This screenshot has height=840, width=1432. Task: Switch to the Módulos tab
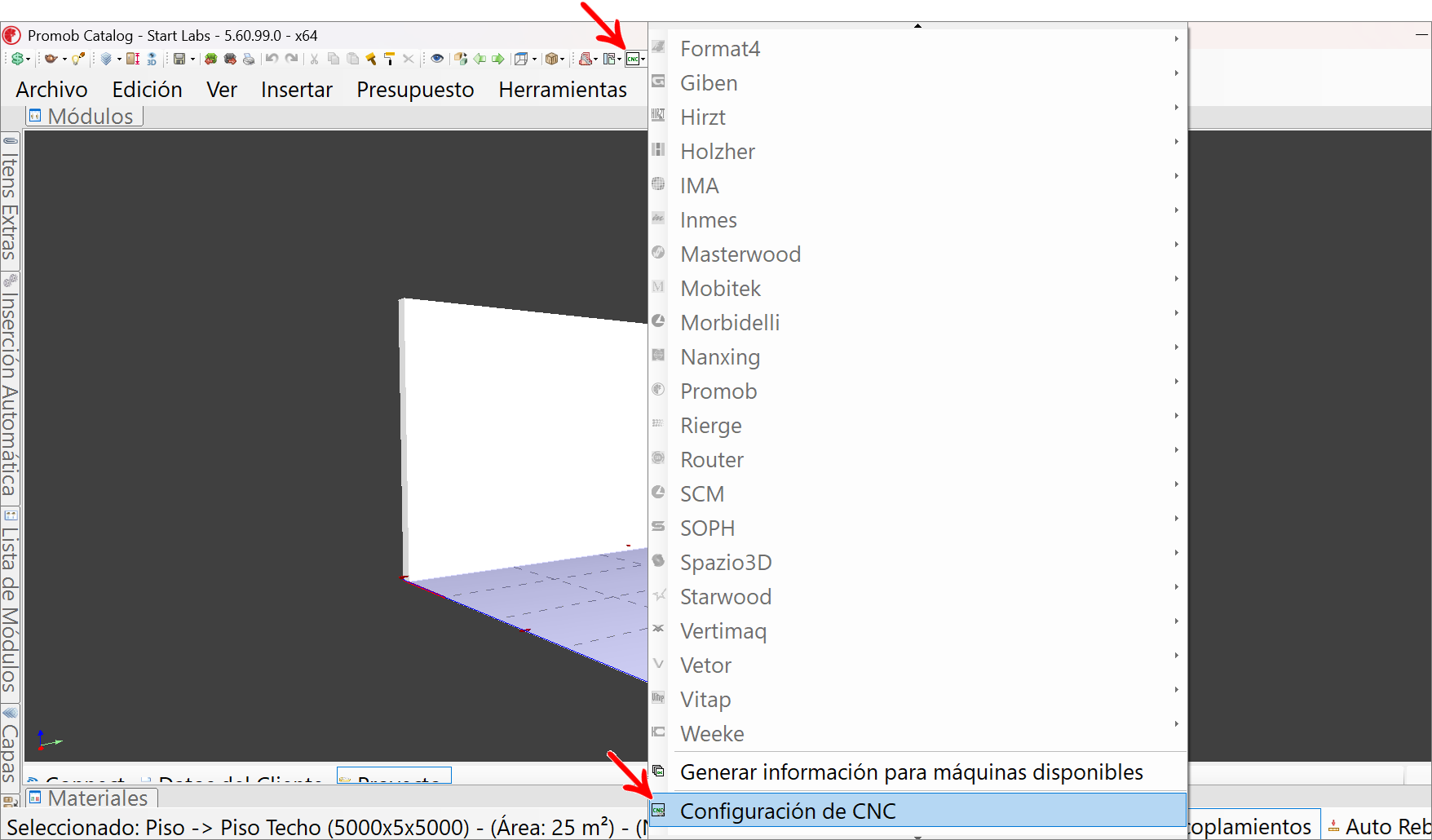pos(84,116)
